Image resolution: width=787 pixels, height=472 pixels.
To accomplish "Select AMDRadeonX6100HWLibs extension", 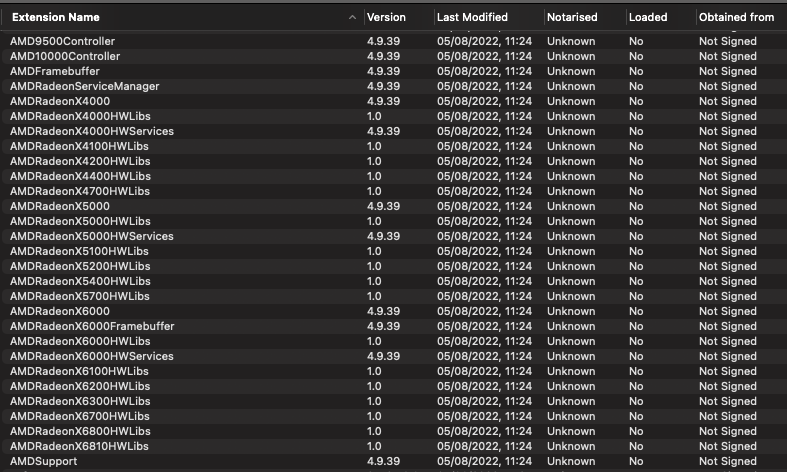I will tap(394, 371).
